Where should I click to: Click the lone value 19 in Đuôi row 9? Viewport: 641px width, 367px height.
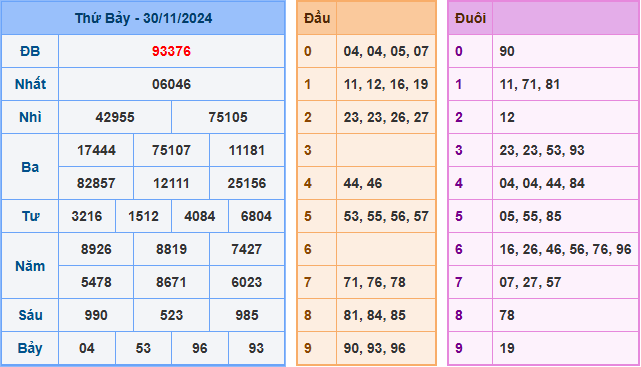[507, 348]
